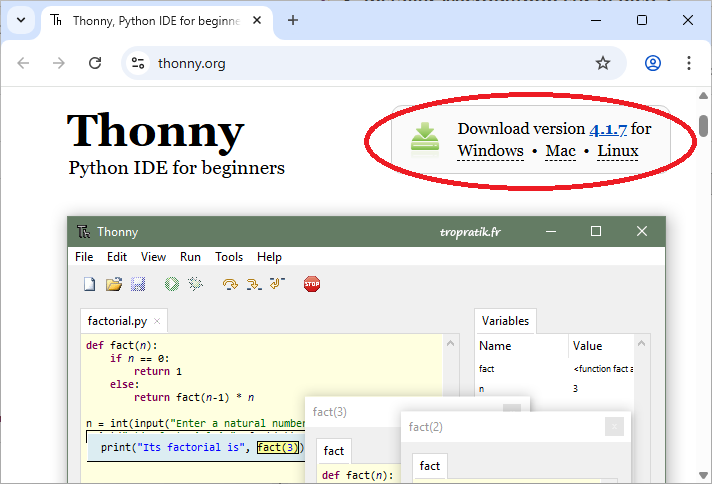Screen dimensions: 712x484
Task: Click the Windows download link
Action: [x=490, y=151]
